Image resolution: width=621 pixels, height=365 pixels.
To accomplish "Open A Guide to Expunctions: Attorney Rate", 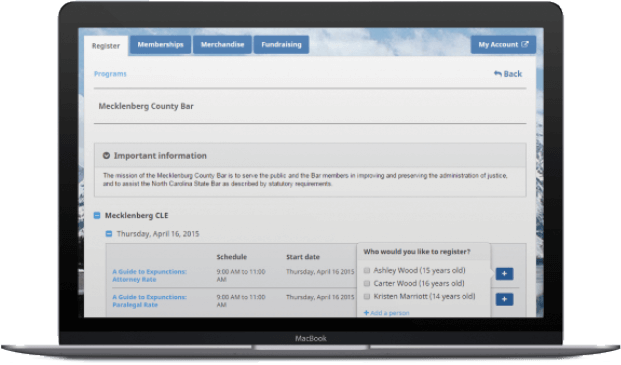I will click(149, 276).
